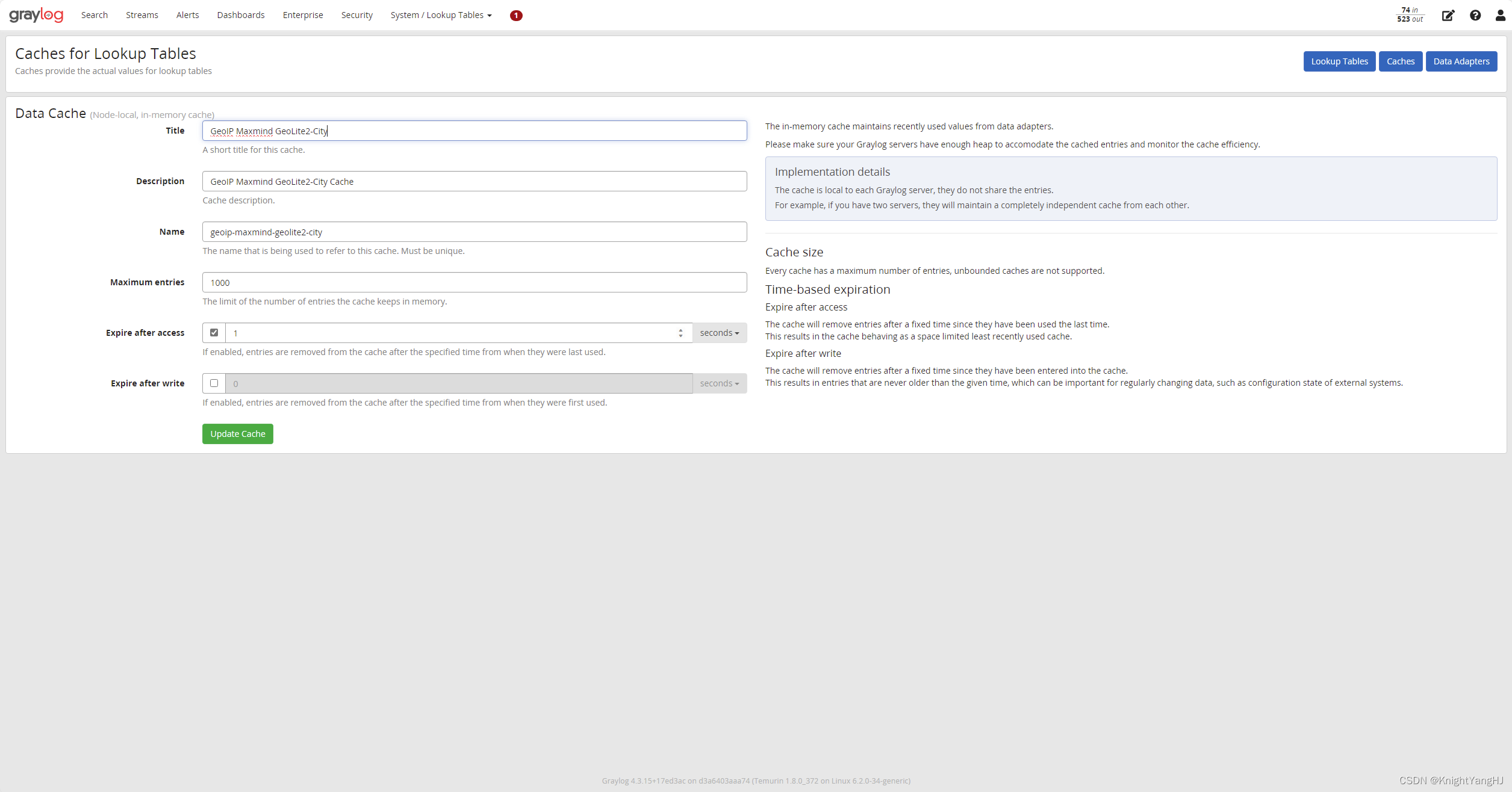Check the Expire after access enabled state
The width and height of the screenshot is (1512, 792).
[214, 332]
